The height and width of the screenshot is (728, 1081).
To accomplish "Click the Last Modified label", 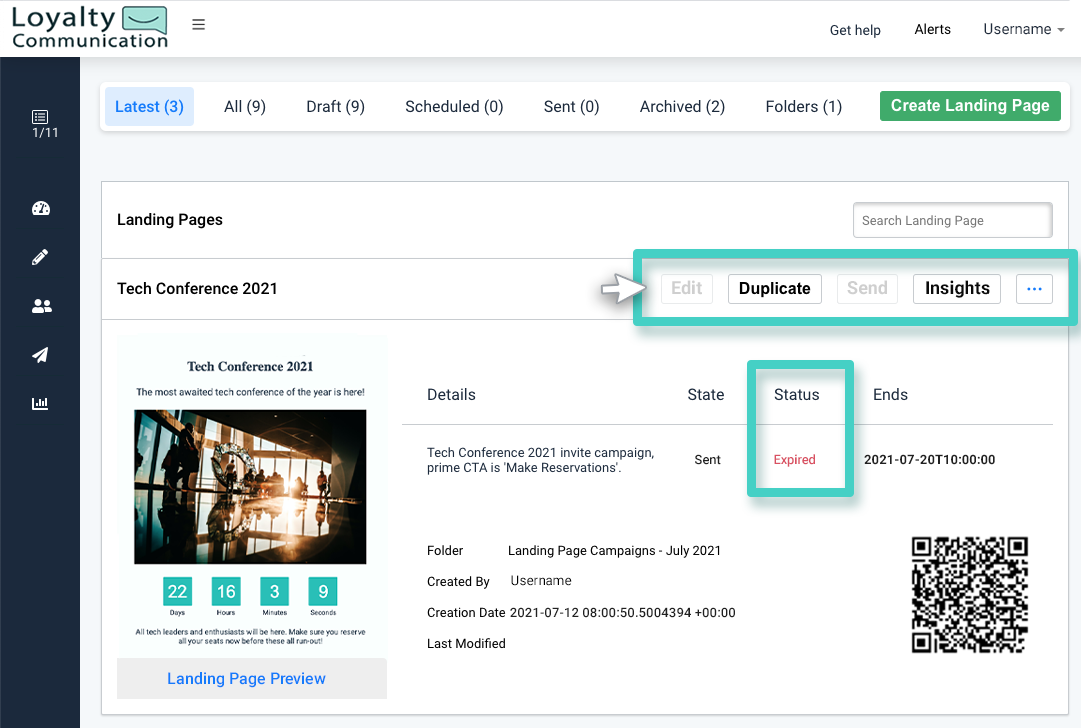I will pyautogui.click(x=466, y=644).
